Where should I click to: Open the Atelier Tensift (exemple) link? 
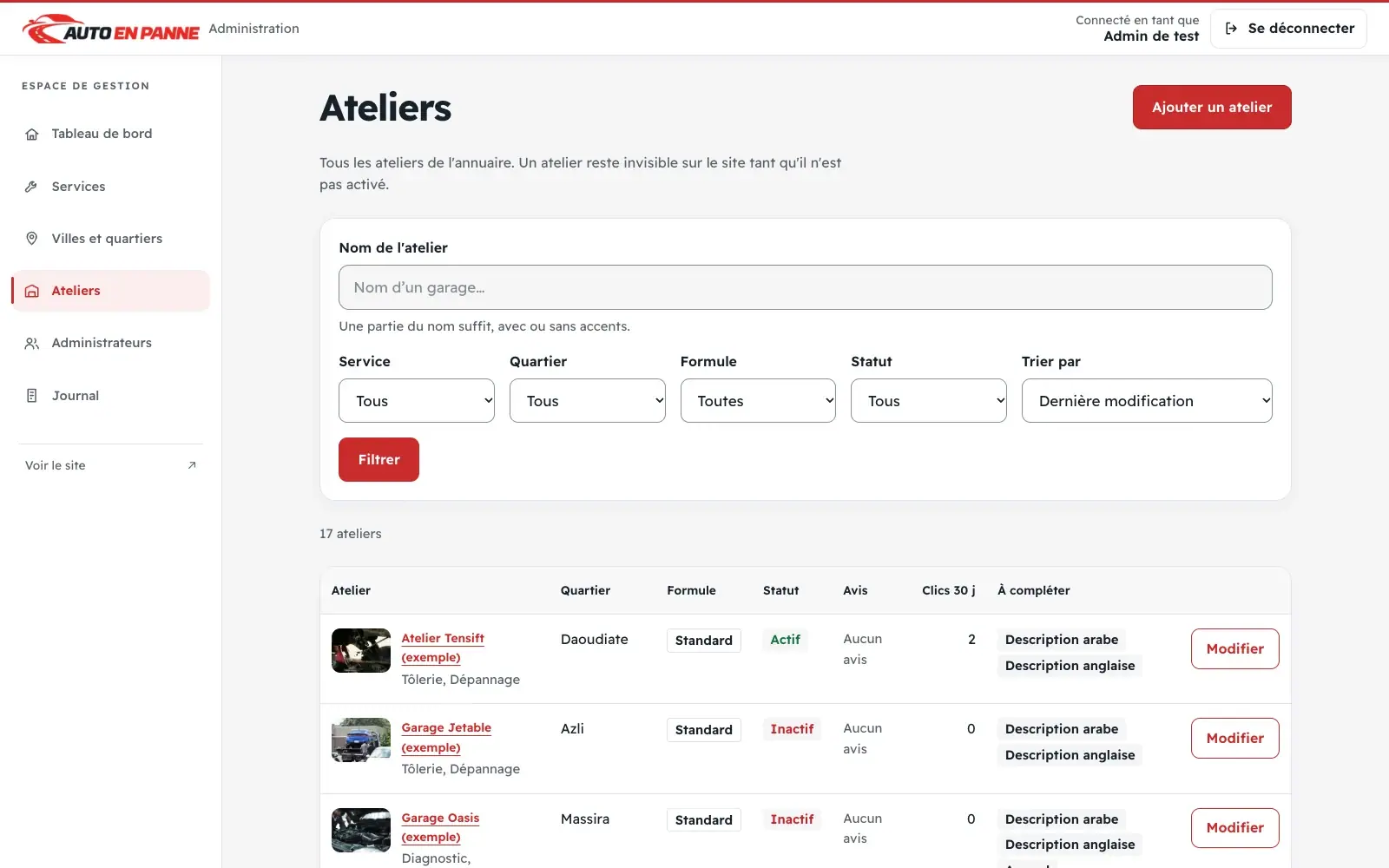(x=443, y=648)
